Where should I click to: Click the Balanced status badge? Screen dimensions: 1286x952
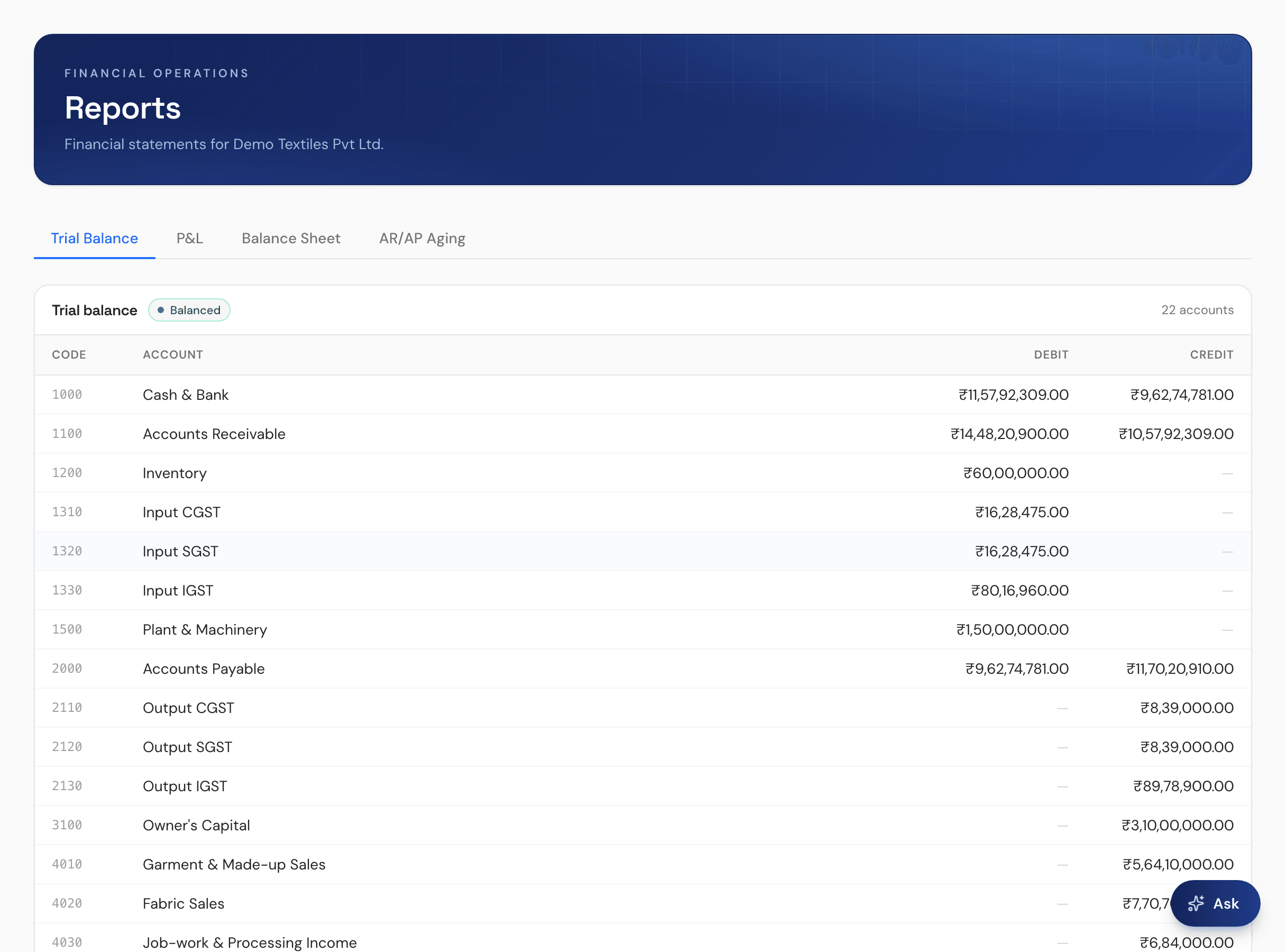coord(189,310)
